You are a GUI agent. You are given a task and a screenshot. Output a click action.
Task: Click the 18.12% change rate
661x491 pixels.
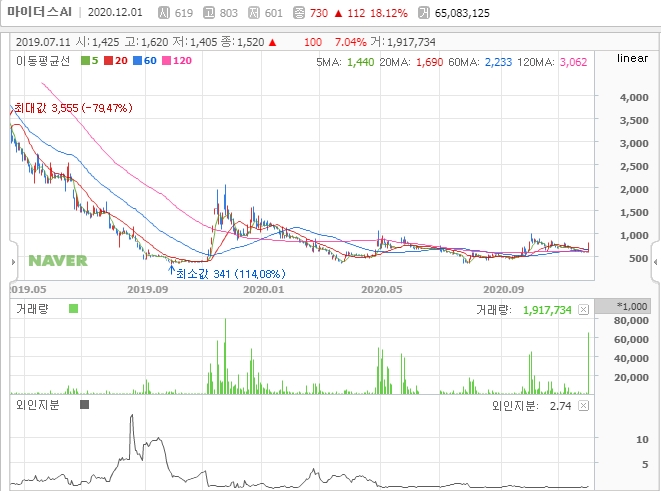point(389,13)
